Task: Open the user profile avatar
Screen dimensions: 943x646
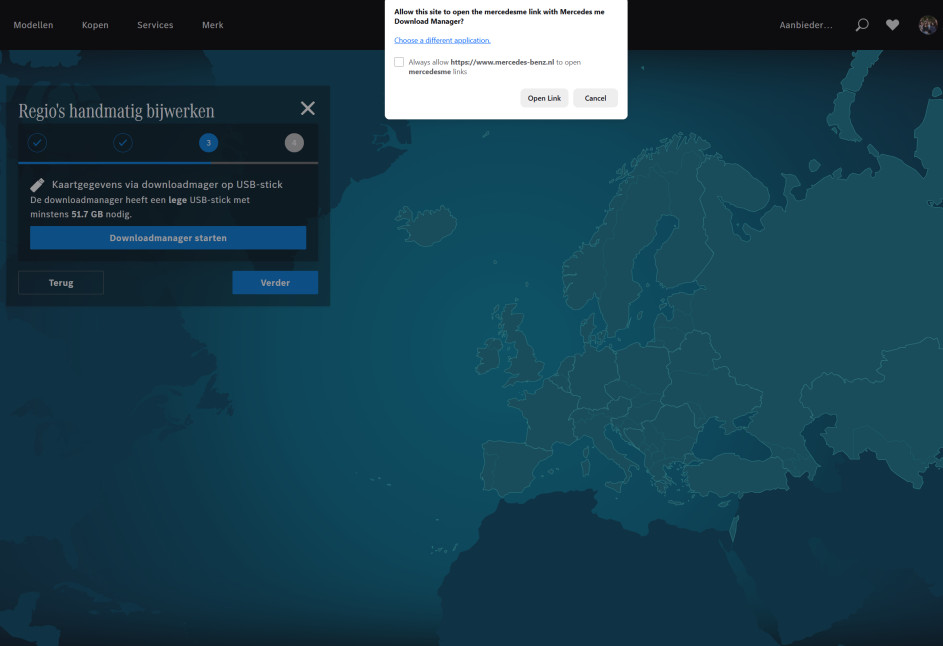Action: click(927, 25)
